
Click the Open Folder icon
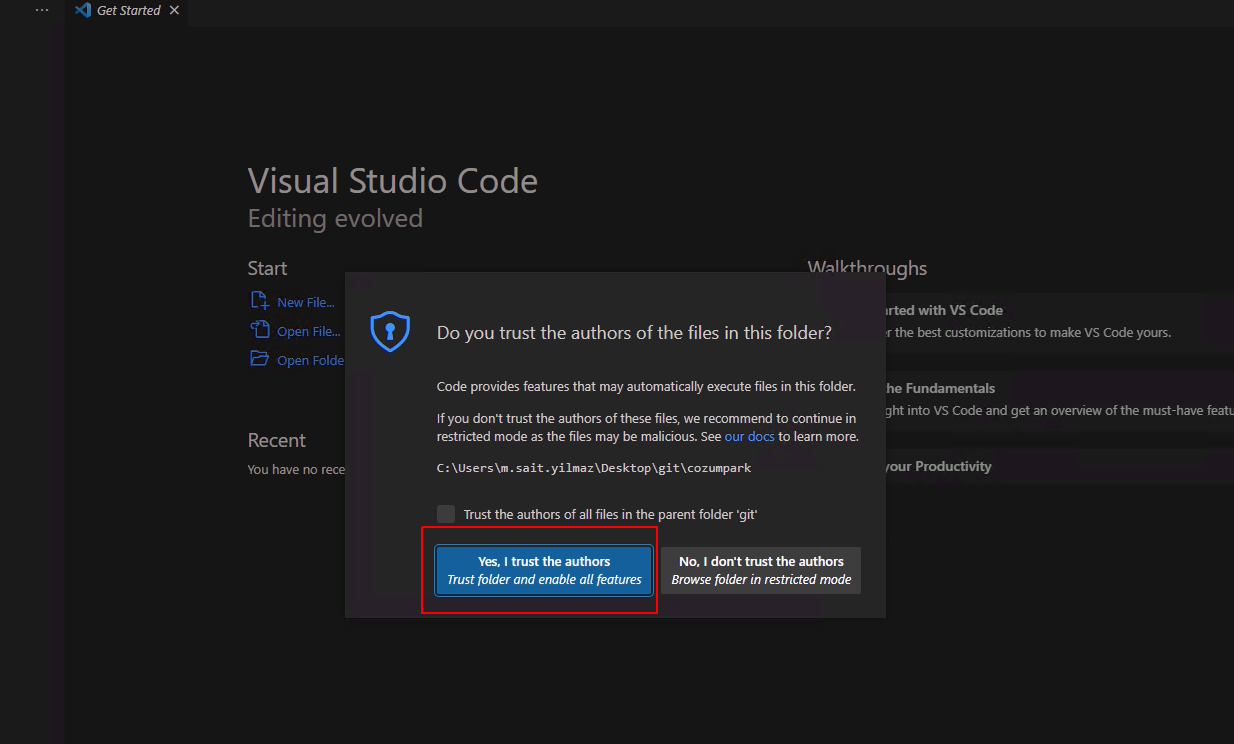pos(259,359)
